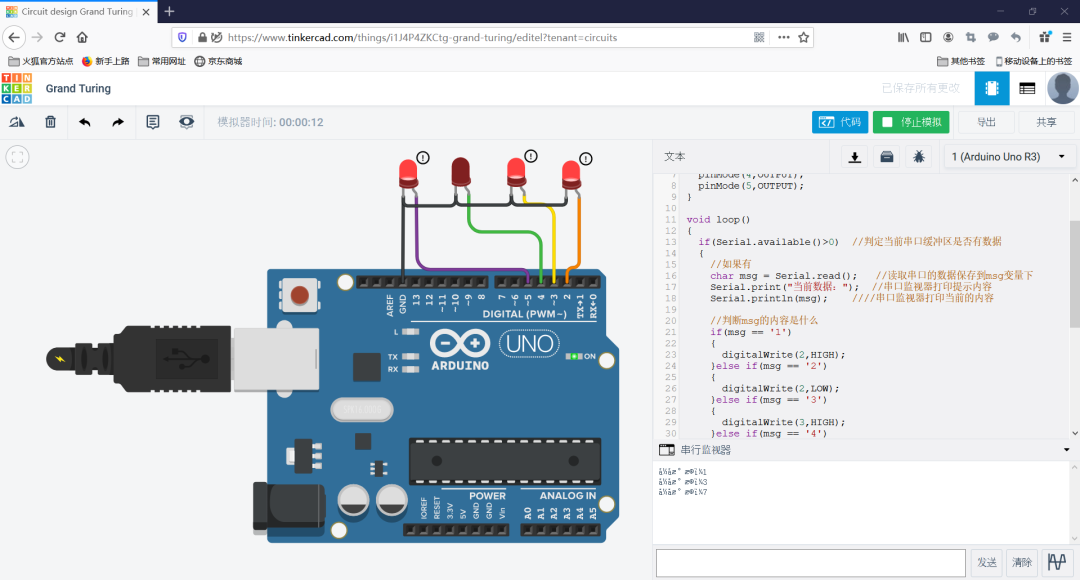Open the notes tool
This screenshot has height=580, width=1080.
tap(153, 122)
